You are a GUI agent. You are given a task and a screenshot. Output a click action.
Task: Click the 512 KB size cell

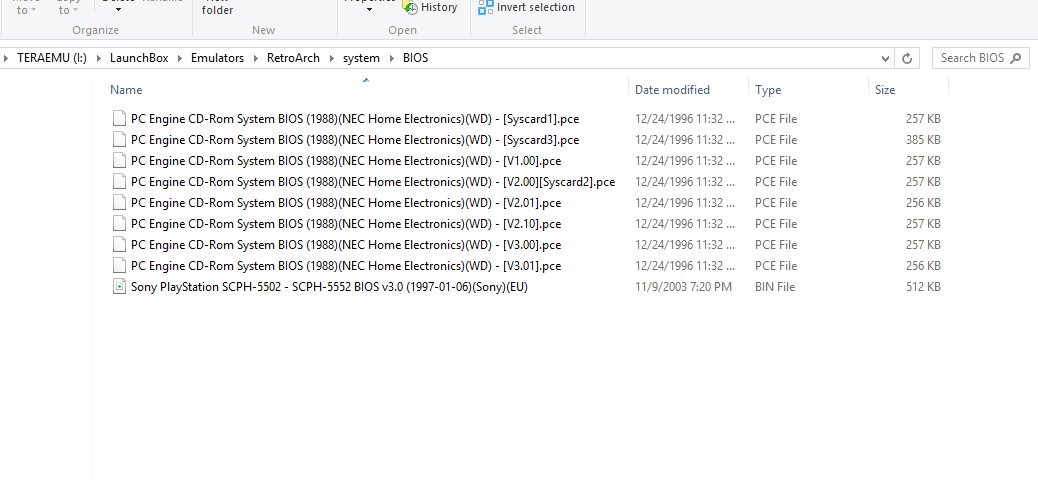point(923,287)
